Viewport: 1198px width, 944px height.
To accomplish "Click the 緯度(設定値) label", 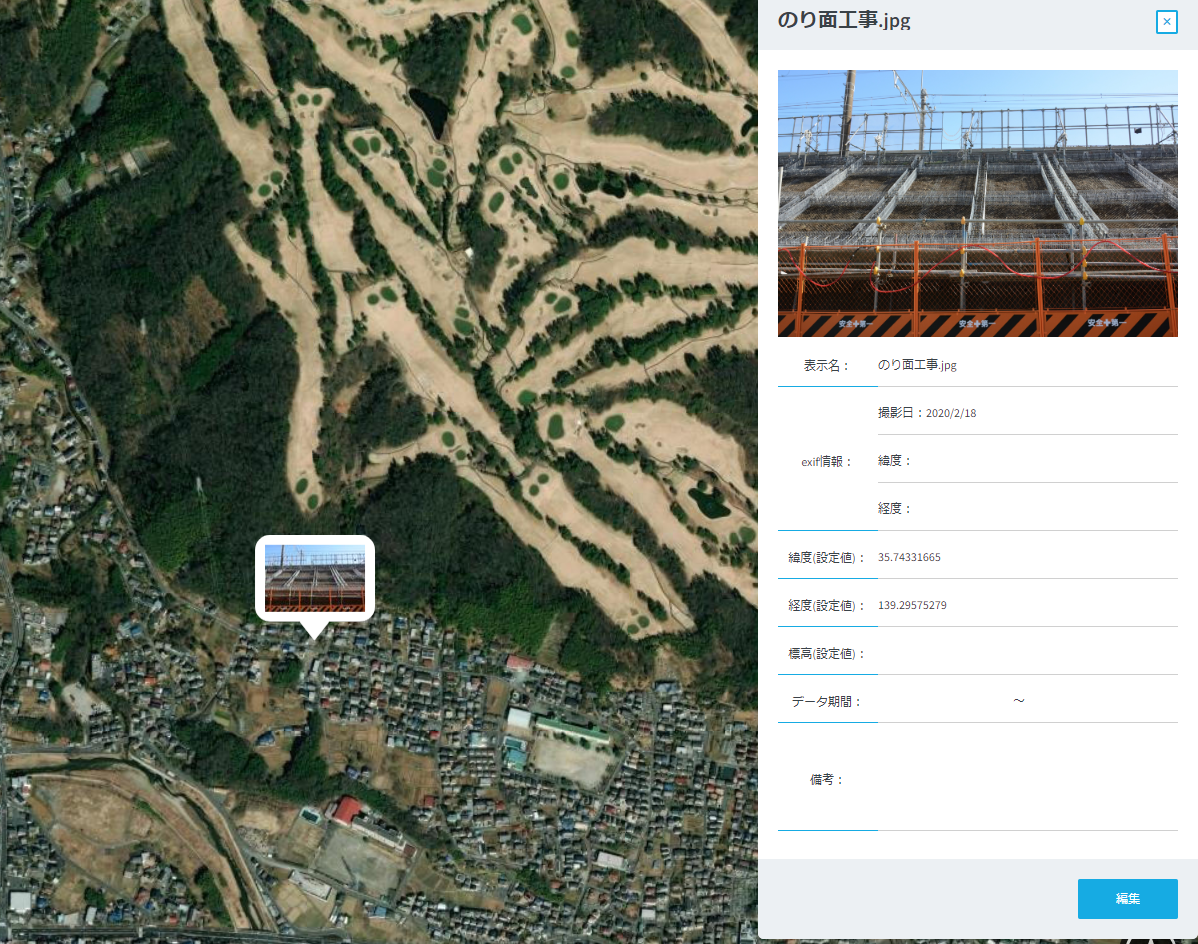I will click(x=826, y=557).
